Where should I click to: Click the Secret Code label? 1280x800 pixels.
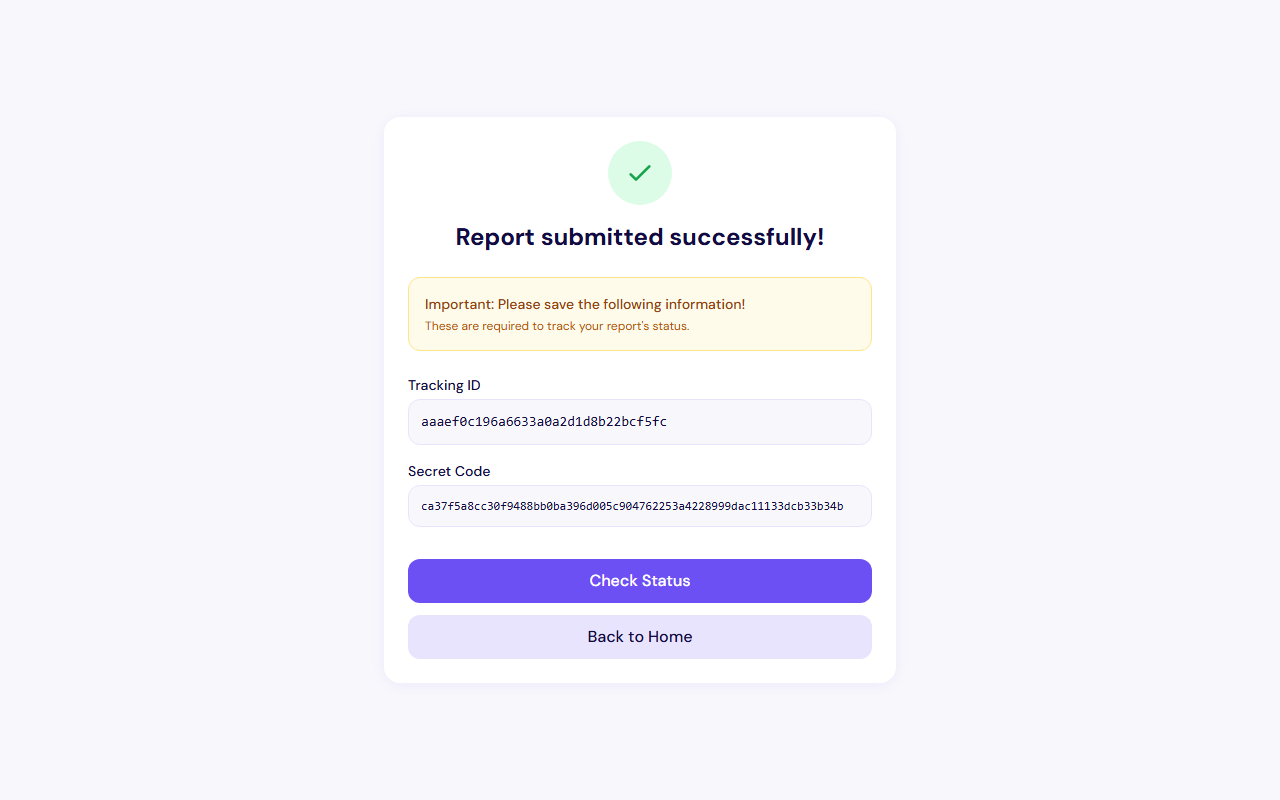click(449, 471)
